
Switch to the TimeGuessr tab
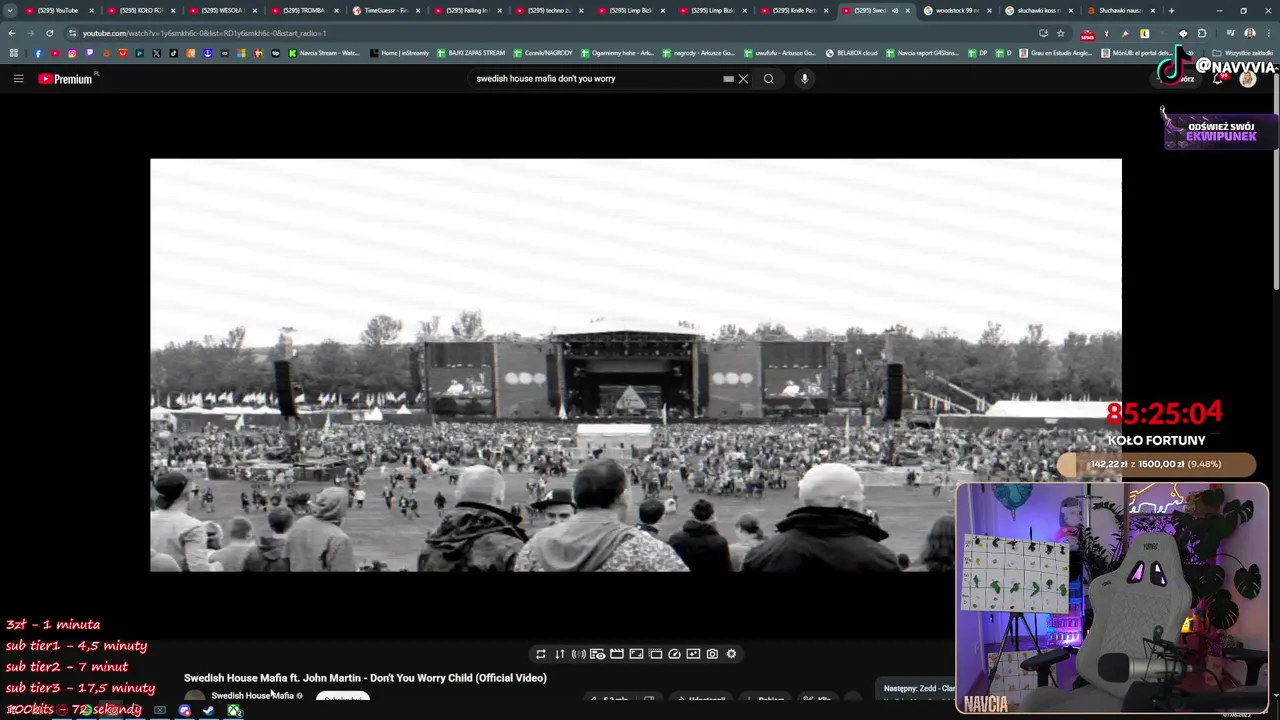coord(385,11)
